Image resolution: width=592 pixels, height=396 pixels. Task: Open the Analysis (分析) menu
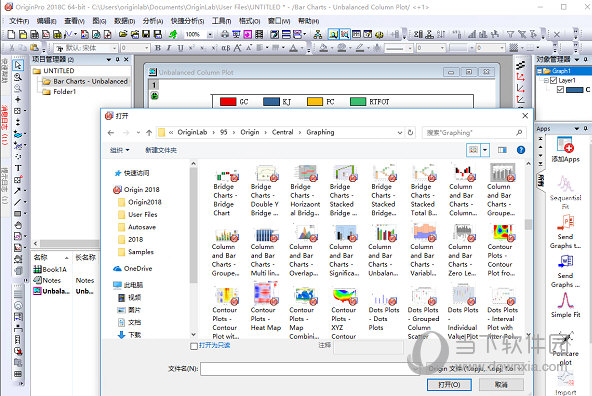coord(153,21)
